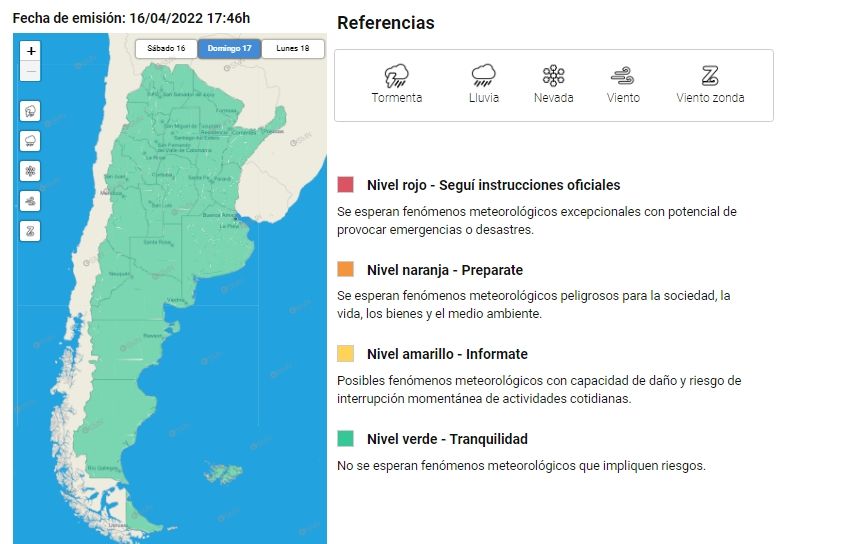This screenshot has width=847, height=544.
Task: Click the Viento zonda icon in Referencias
Action: 710,76
